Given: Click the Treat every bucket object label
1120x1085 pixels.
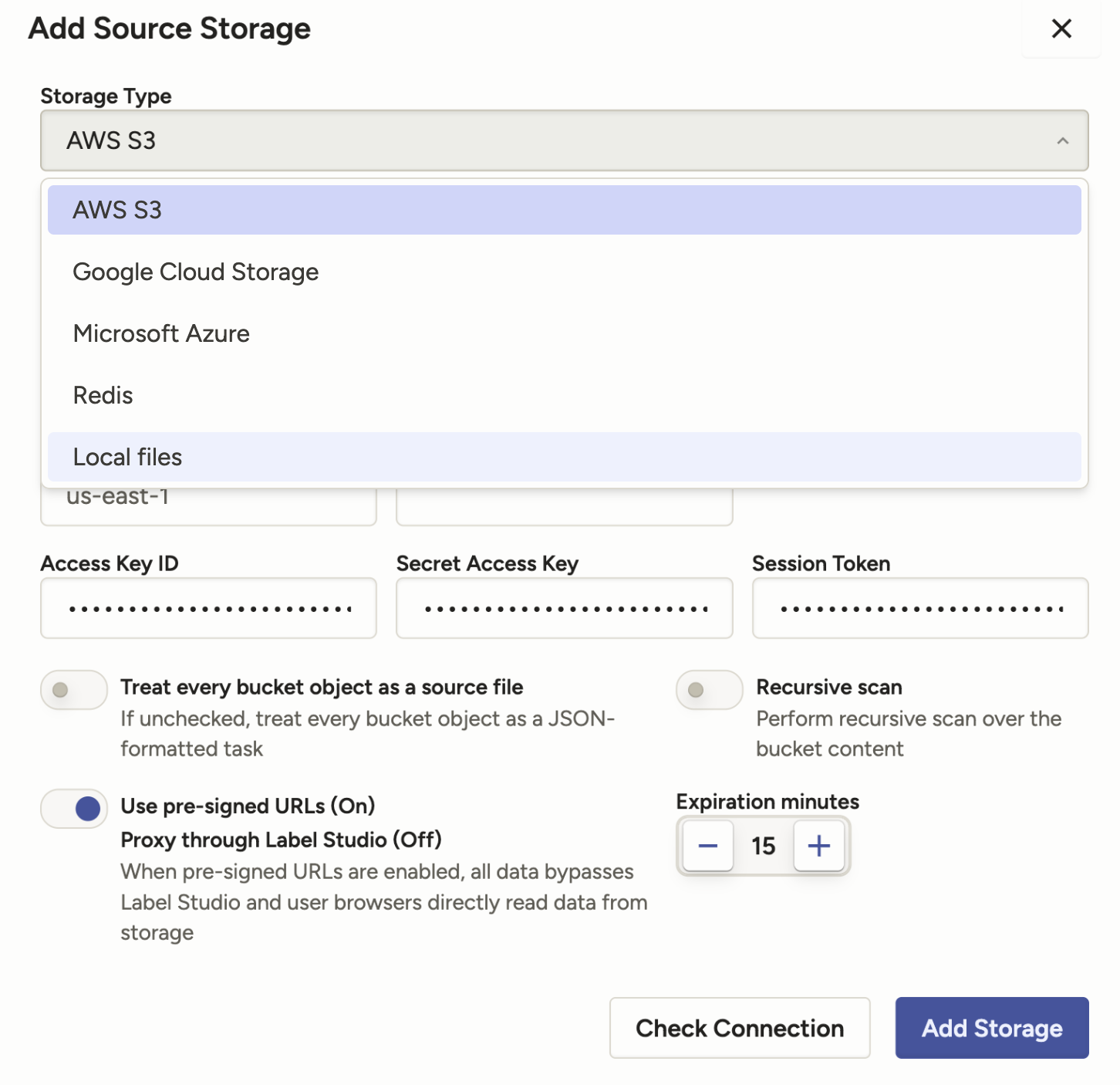Looking at the screenshot, I should (x=322, y=687).
